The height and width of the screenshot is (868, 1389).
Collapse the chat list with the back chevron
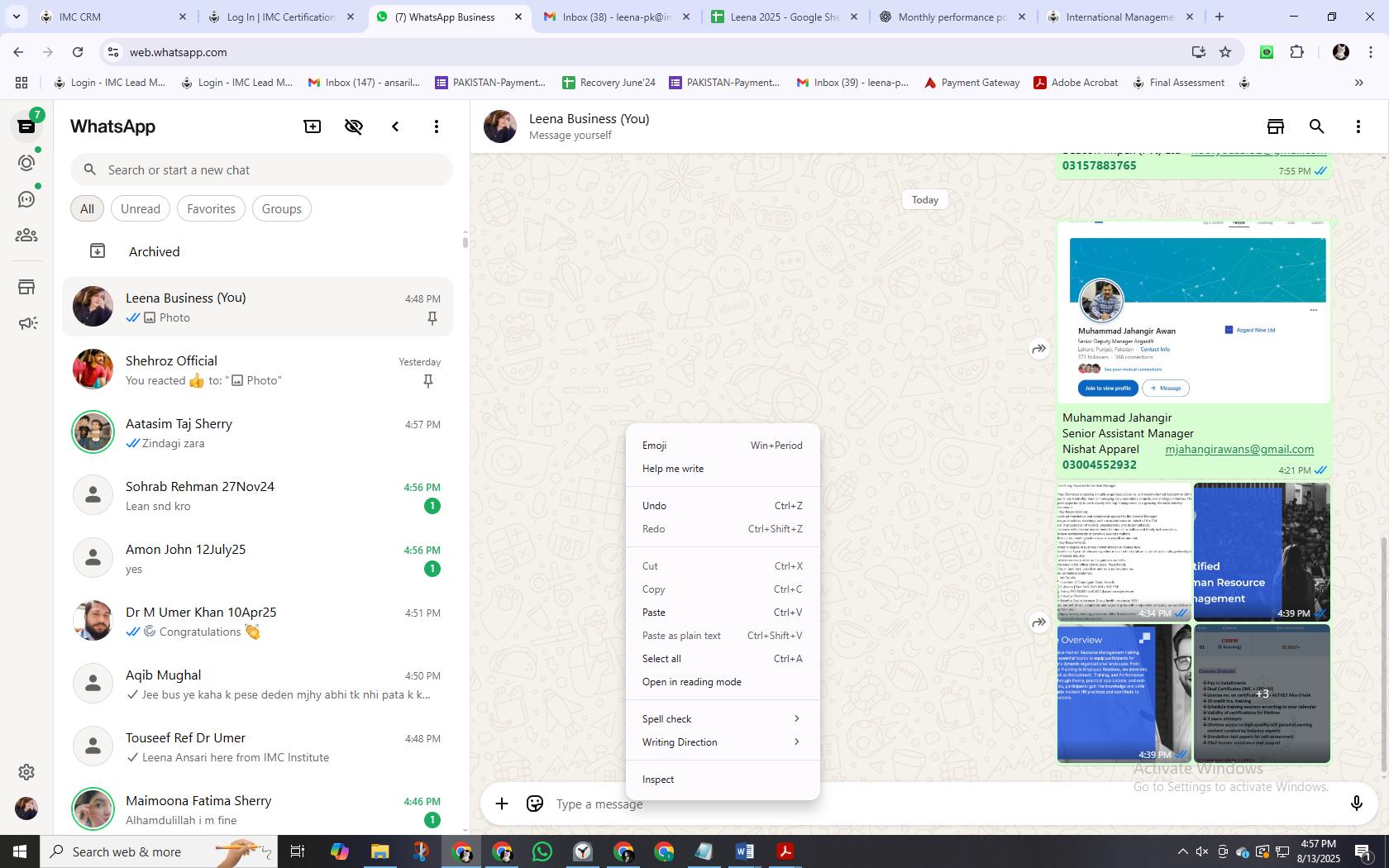point(395,126)
